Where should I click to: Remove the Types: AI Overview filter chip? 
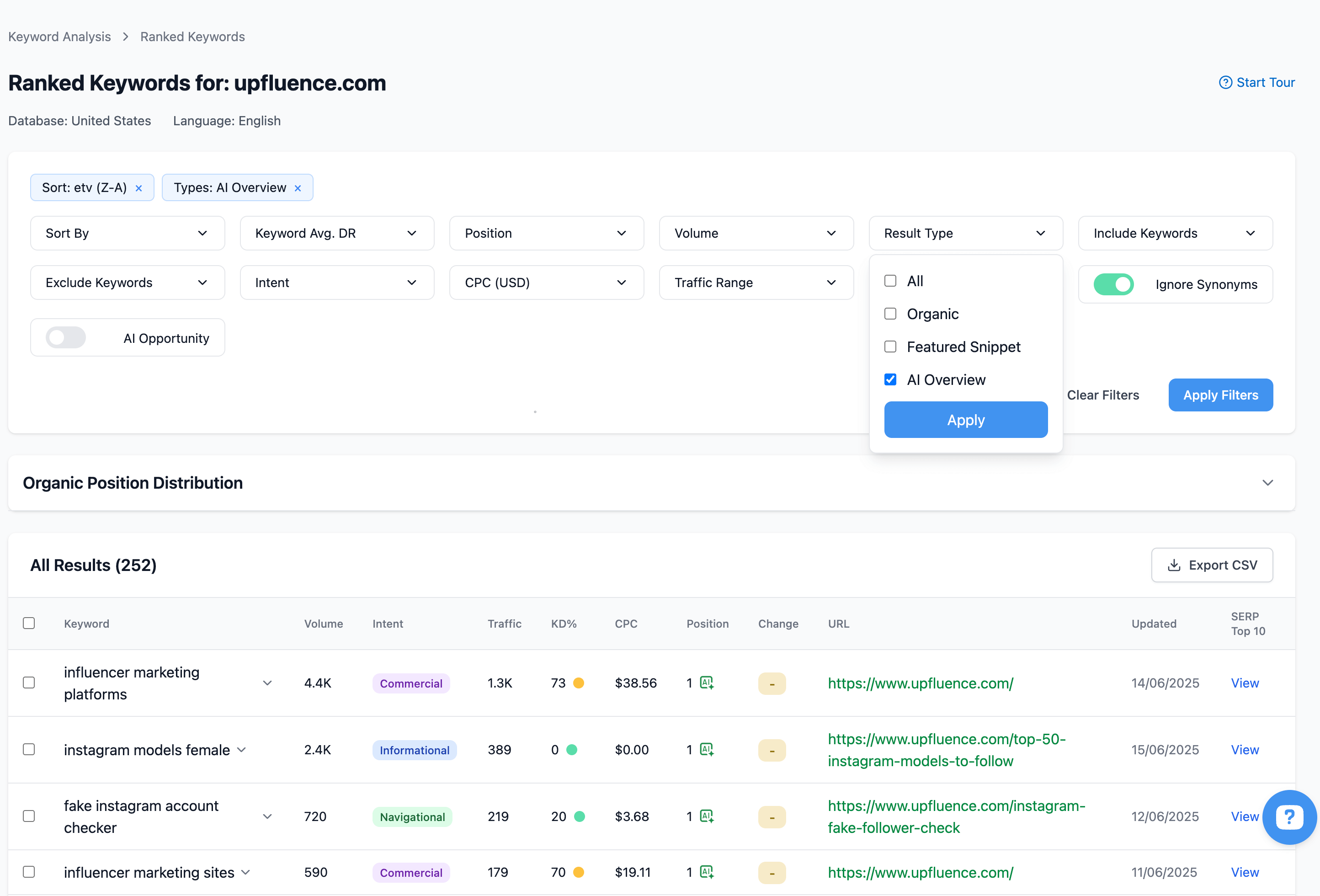298,188
